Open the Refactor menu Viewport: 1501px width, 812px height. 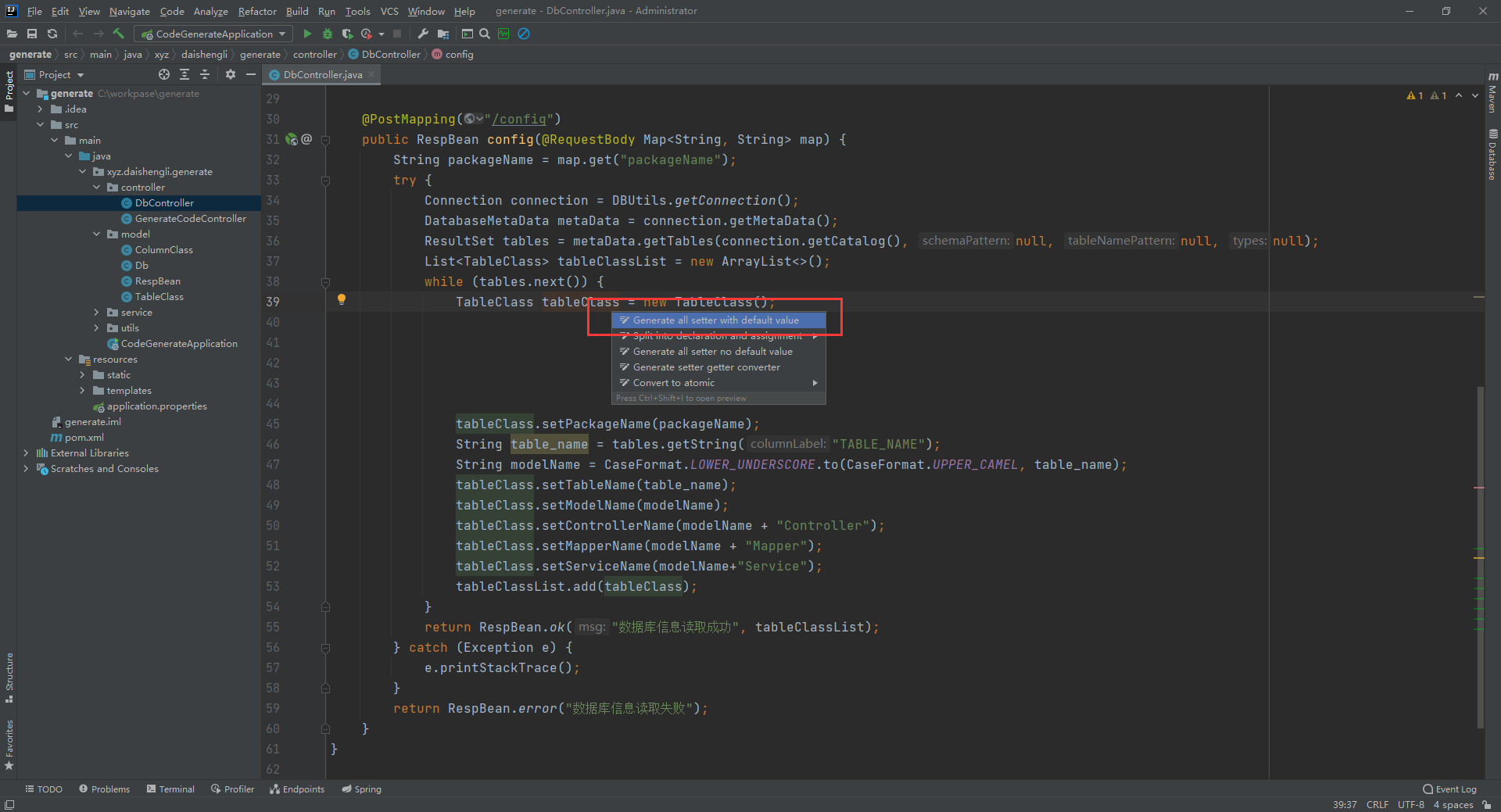(257, 11)
